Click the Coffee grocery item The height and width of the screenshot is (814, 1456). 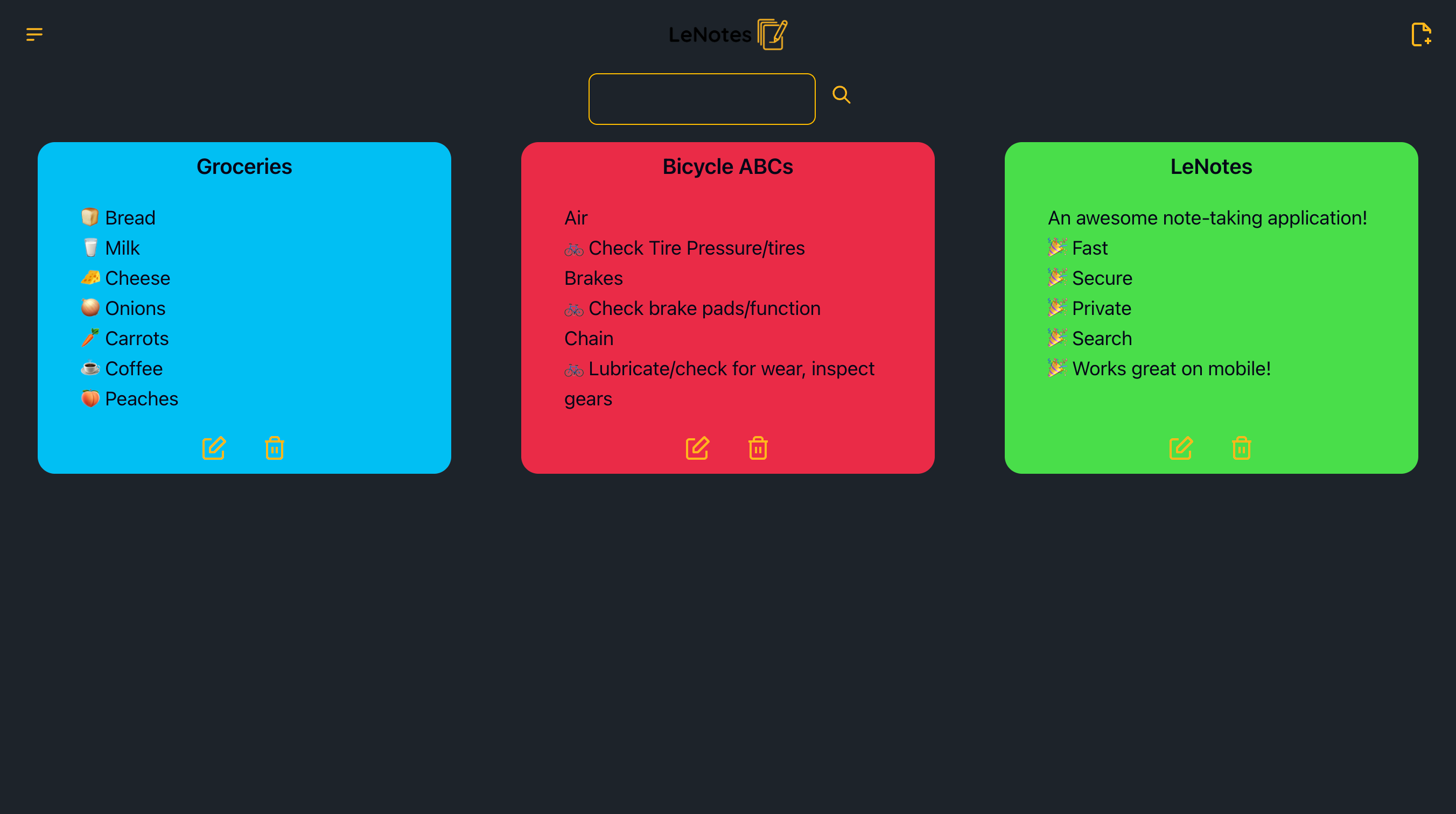[x=134, y=369]
